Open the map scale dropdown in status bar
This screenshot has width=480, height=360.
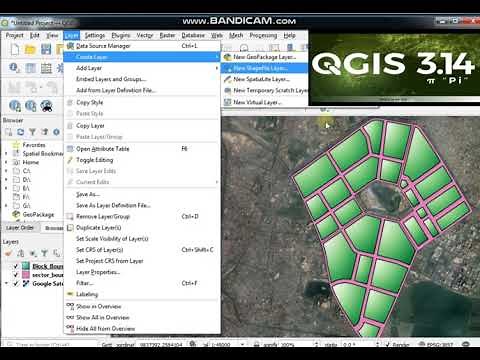coord(243,344)
